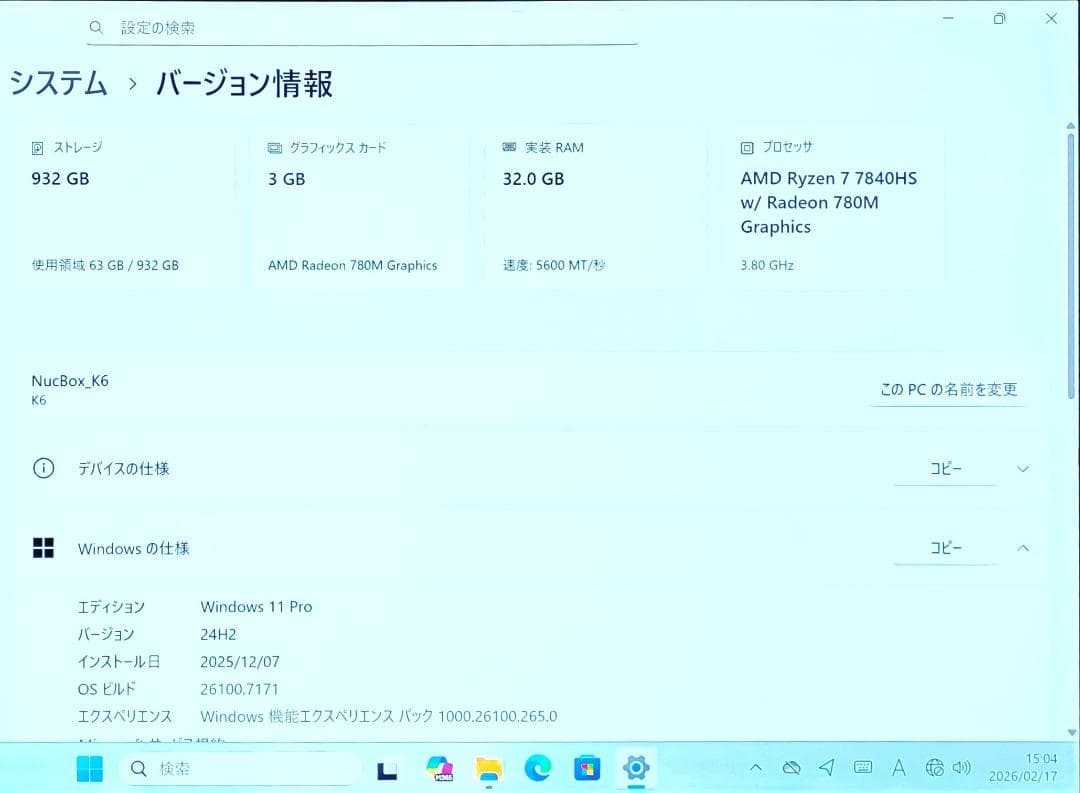Viewport: 1080px width, 793px height.
Task: Click the volume speaker tray icon
Action: (x=962, y=767)
